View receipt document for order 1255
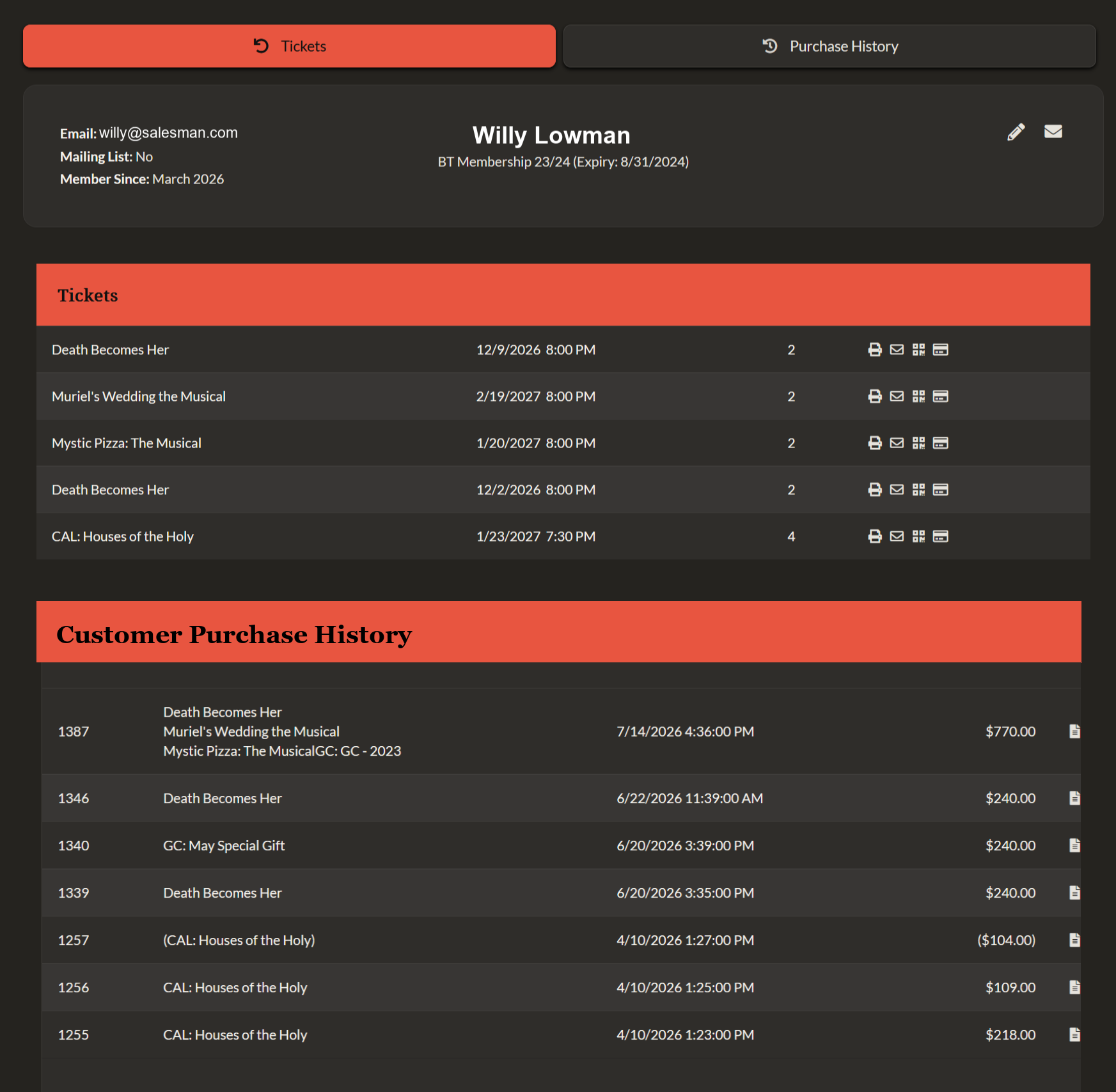This screenshot has width=1116, height=1092. (1074, 1034)
